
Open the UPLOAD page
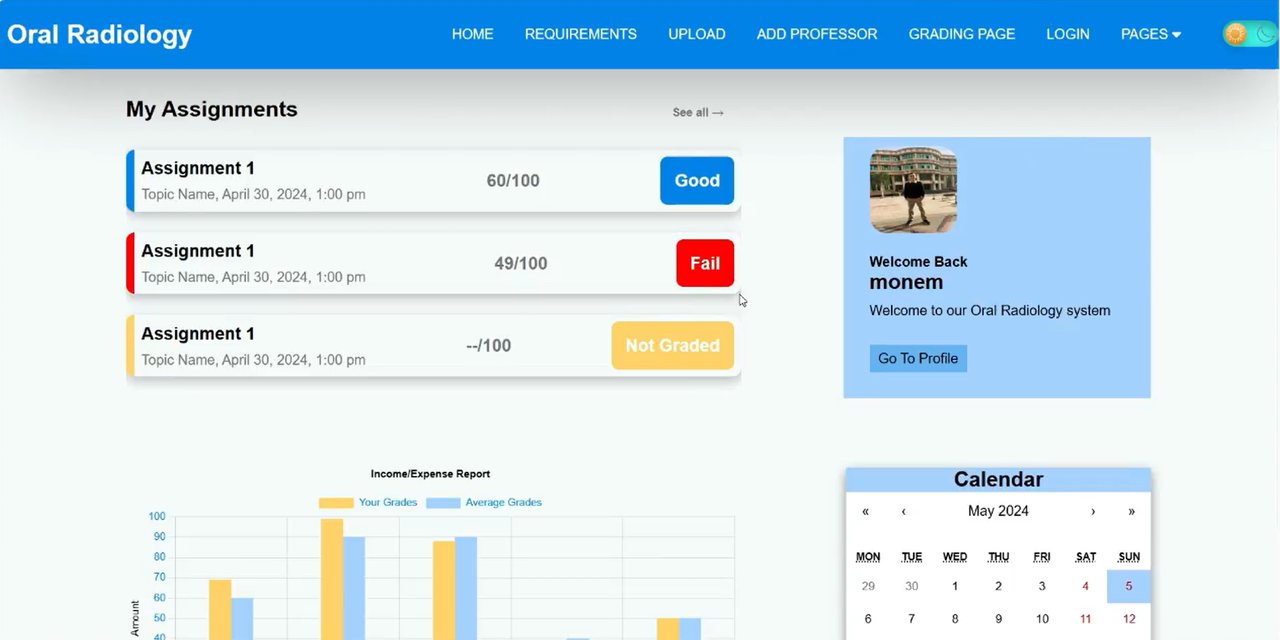697,34
